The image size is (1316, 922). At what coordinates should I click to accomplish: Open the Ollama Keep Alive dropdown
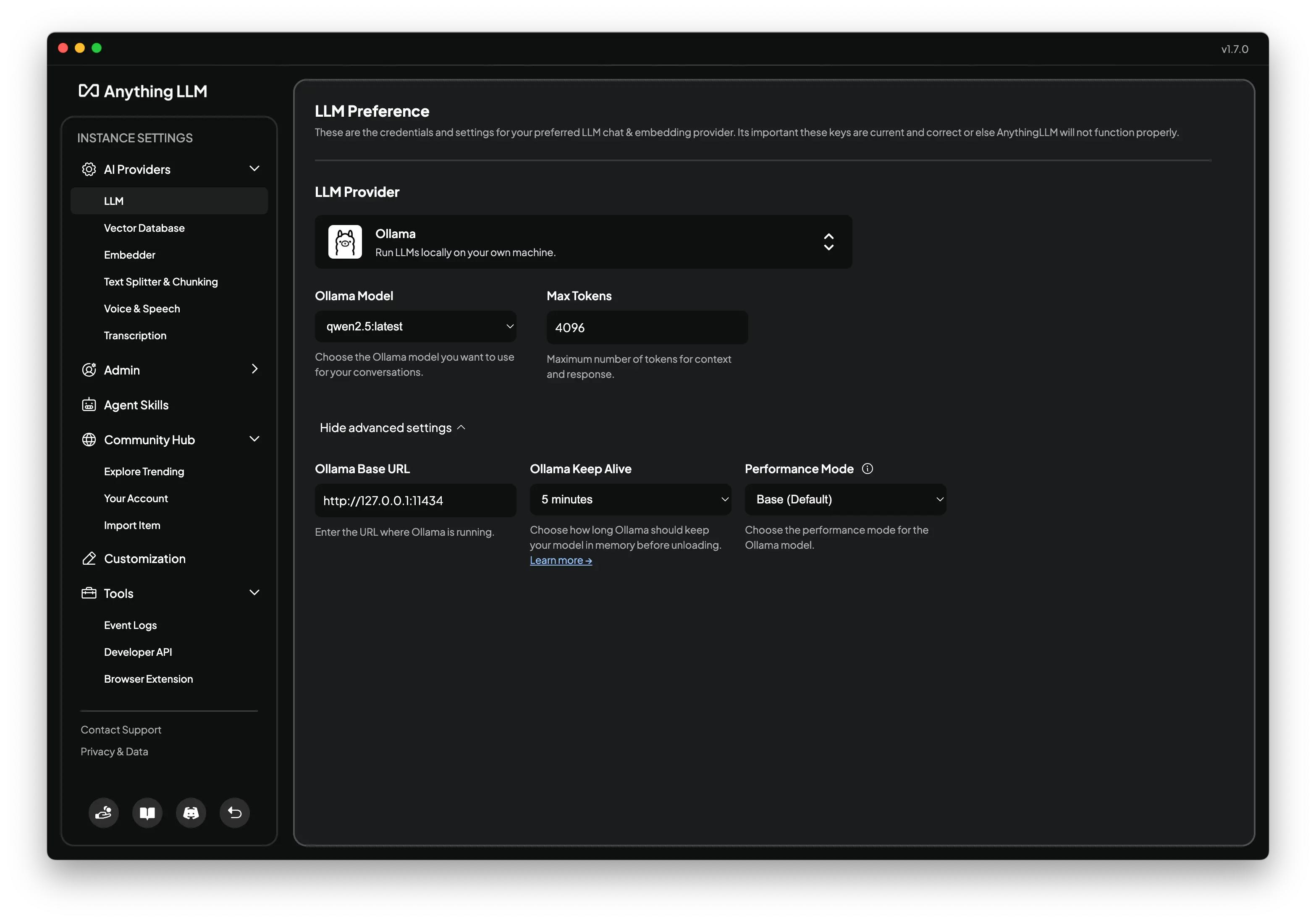coord(630,500)
